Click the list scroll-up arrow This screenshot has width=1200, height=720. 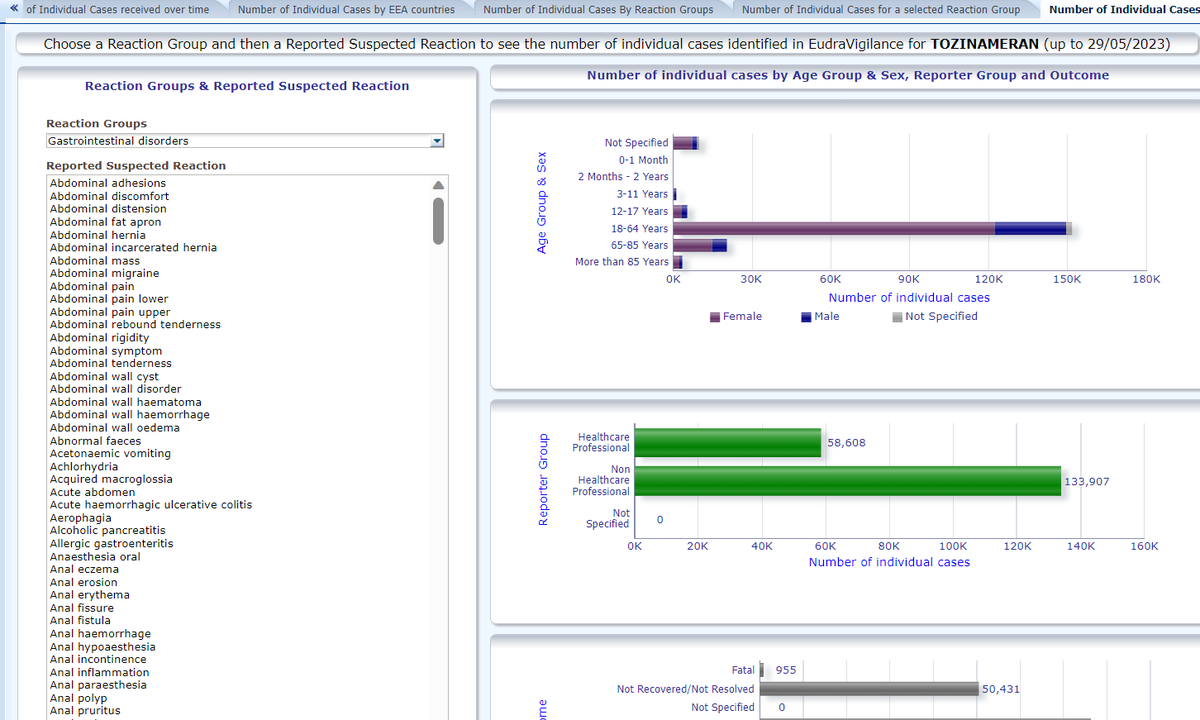(437, 185)
